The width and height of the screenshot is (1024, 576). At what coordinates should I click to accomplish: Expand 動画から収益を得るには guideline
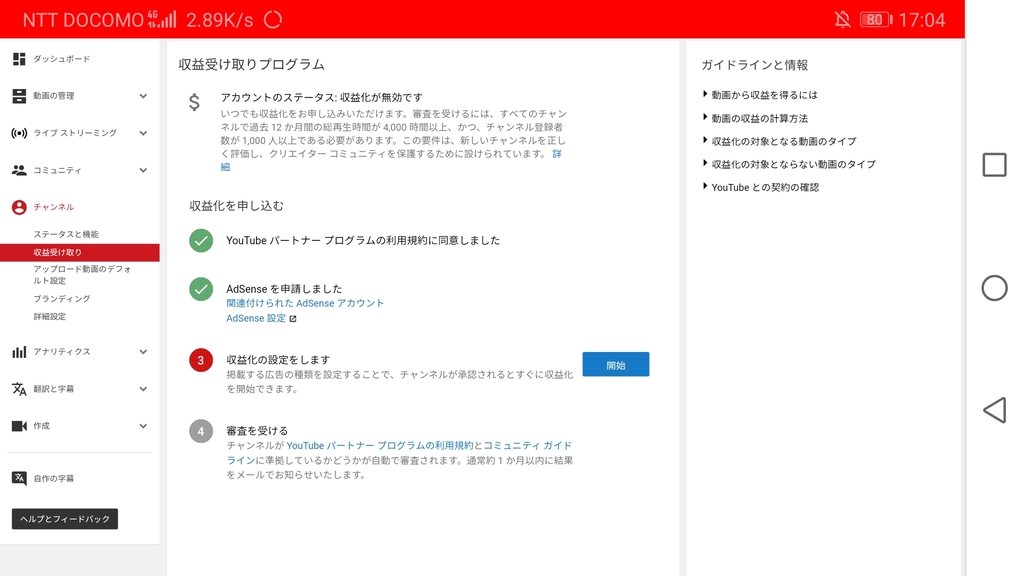point(760,95)
